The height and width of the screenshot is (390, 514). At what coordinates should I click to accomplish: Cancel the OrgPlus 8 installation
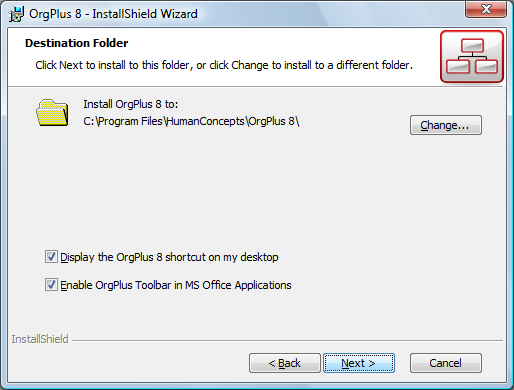tap(446, 363)
